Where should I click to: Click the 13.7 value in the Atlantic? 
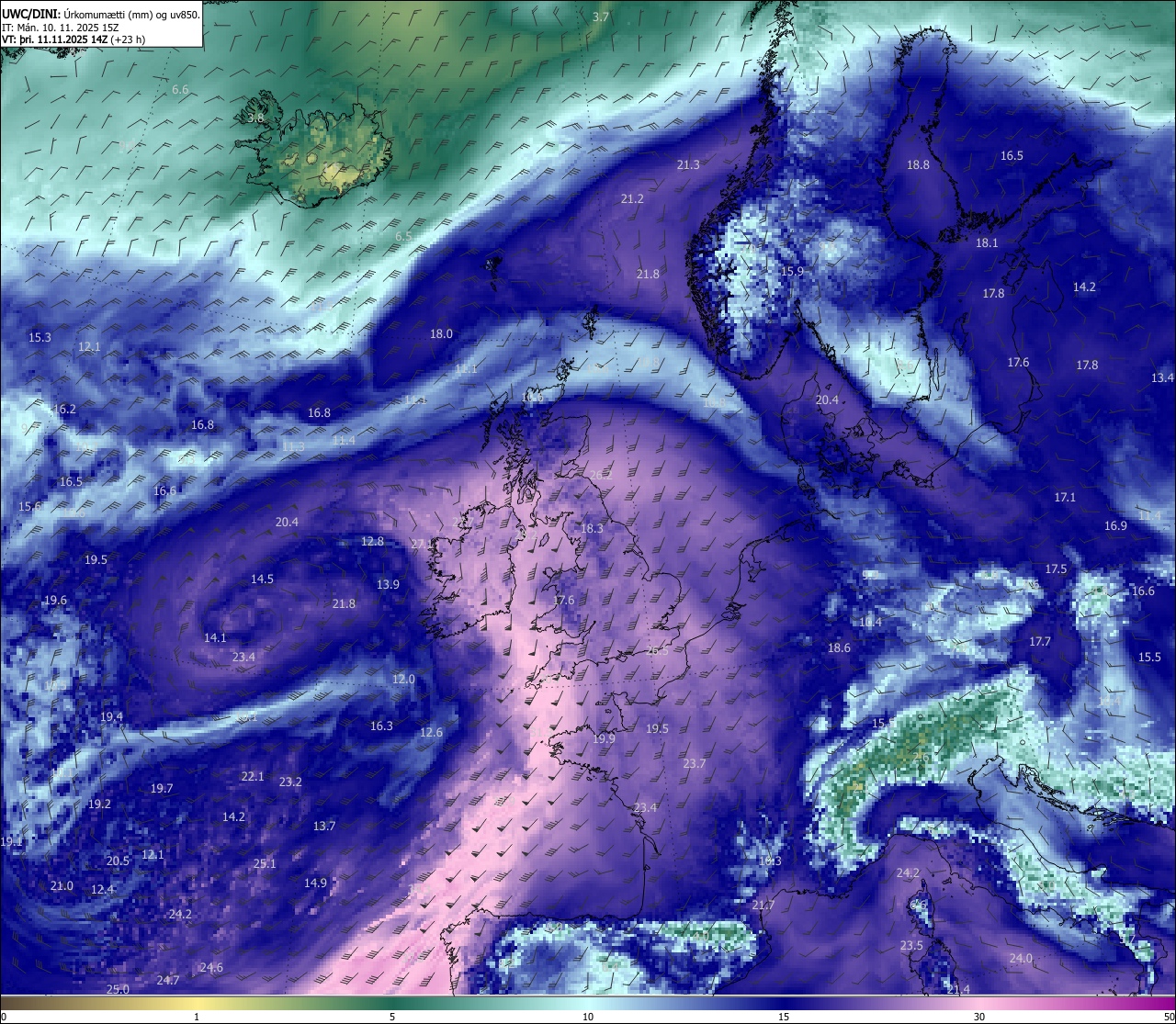[x=324, y=827]
